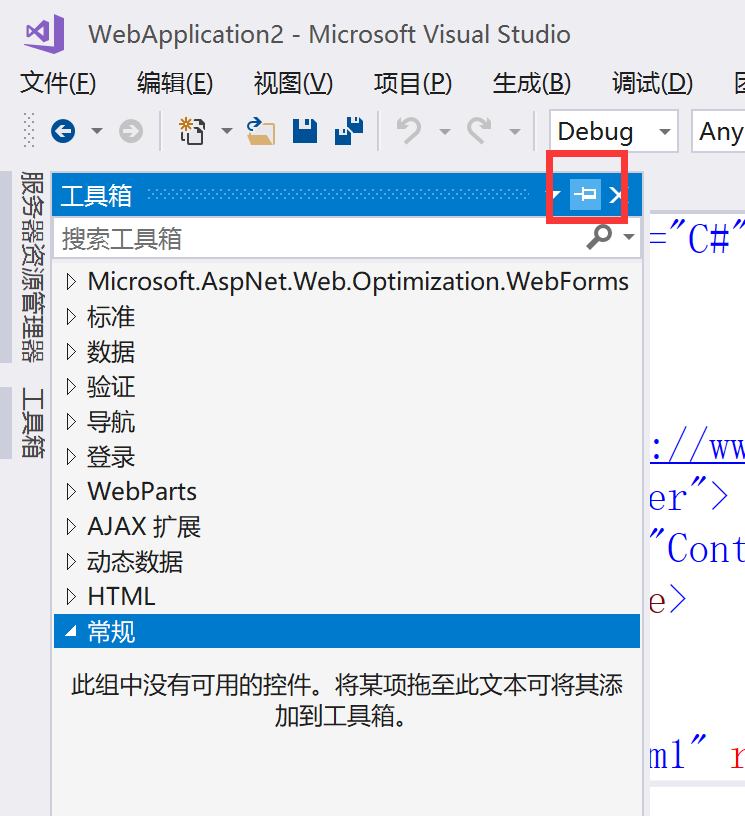Open the 调试(D) menu

pyautogui.click(x=652, y=83)
